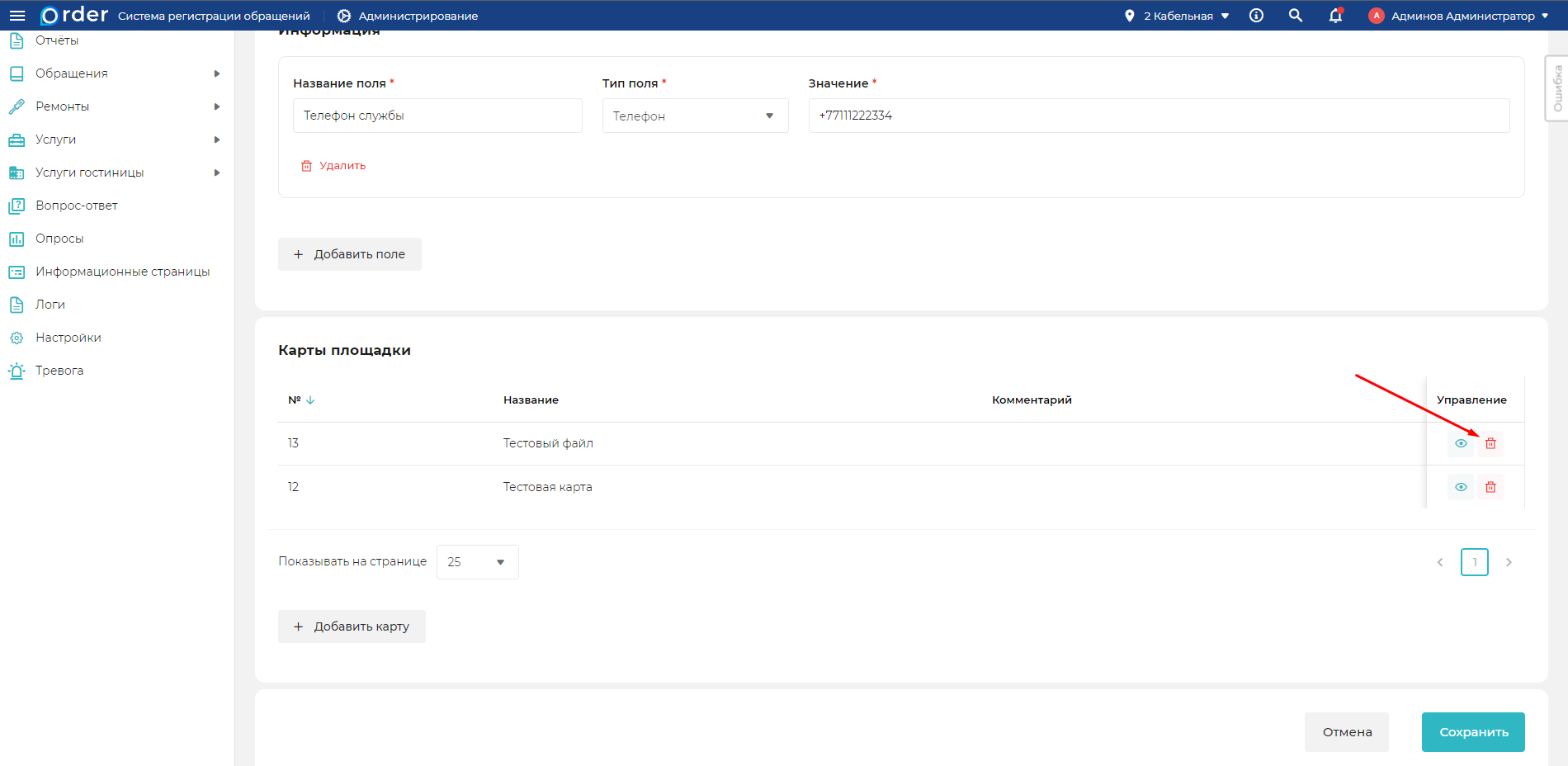1568x766 pixels.
Task: Expand the 2 Кабельная location selector
Action: [1178, 16]
